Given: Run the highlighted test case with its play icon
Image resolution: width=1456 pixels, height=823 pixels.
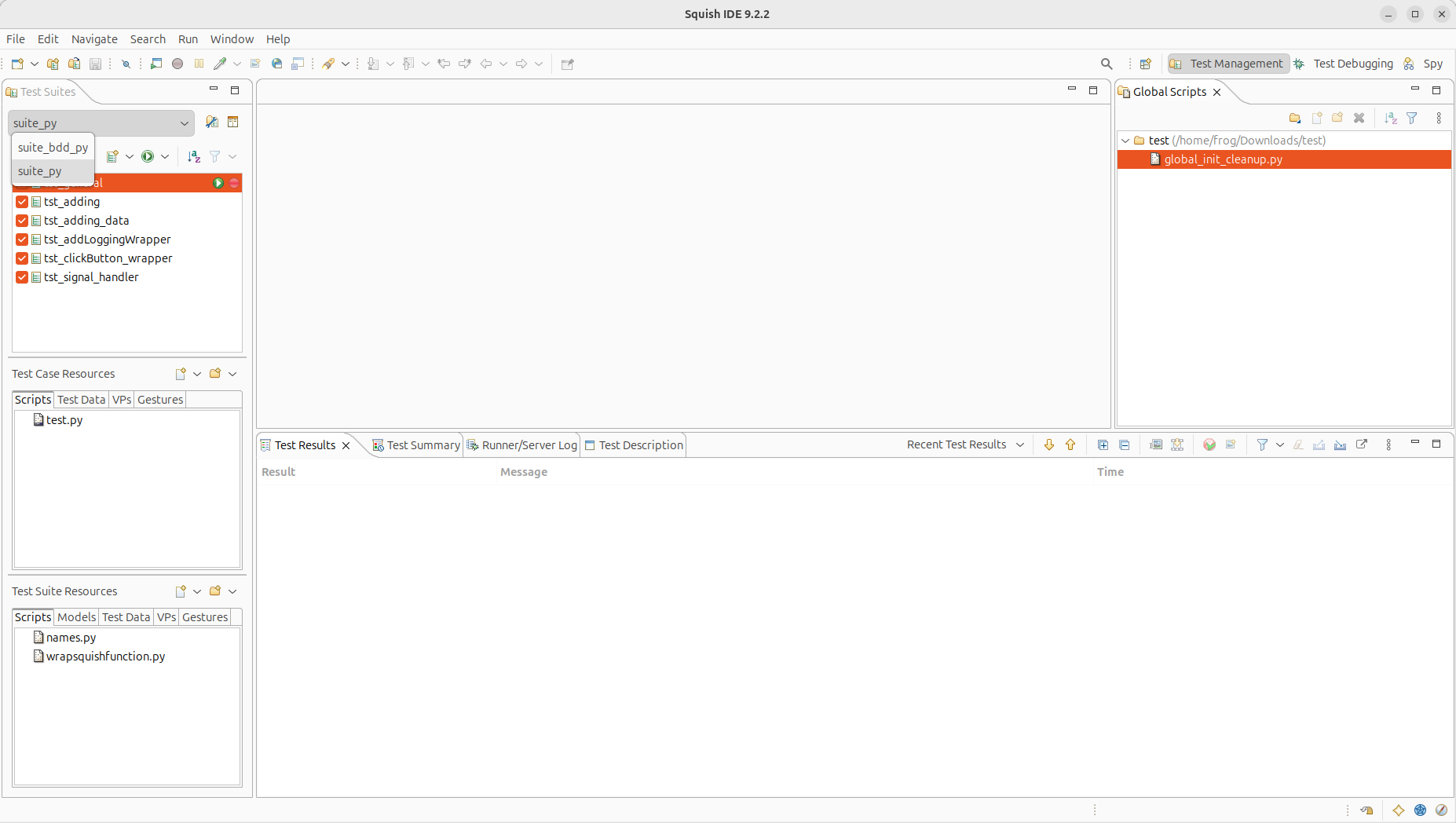Looking at the screenshot, I should click(x=218, y=183).
